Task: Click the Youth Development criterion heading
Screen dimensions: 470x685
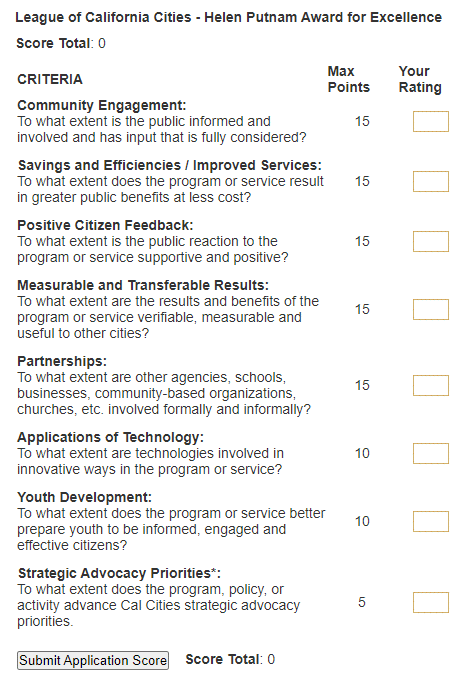Action: coord(85,497)
